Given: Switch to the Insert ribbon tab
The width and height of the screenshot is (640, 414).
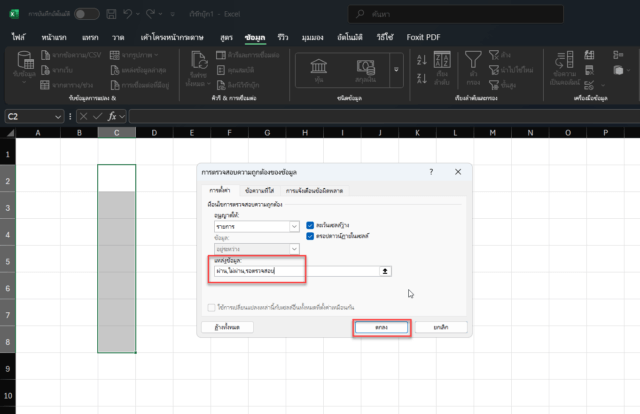Looking at the screenshot, I should coord(90,37).
